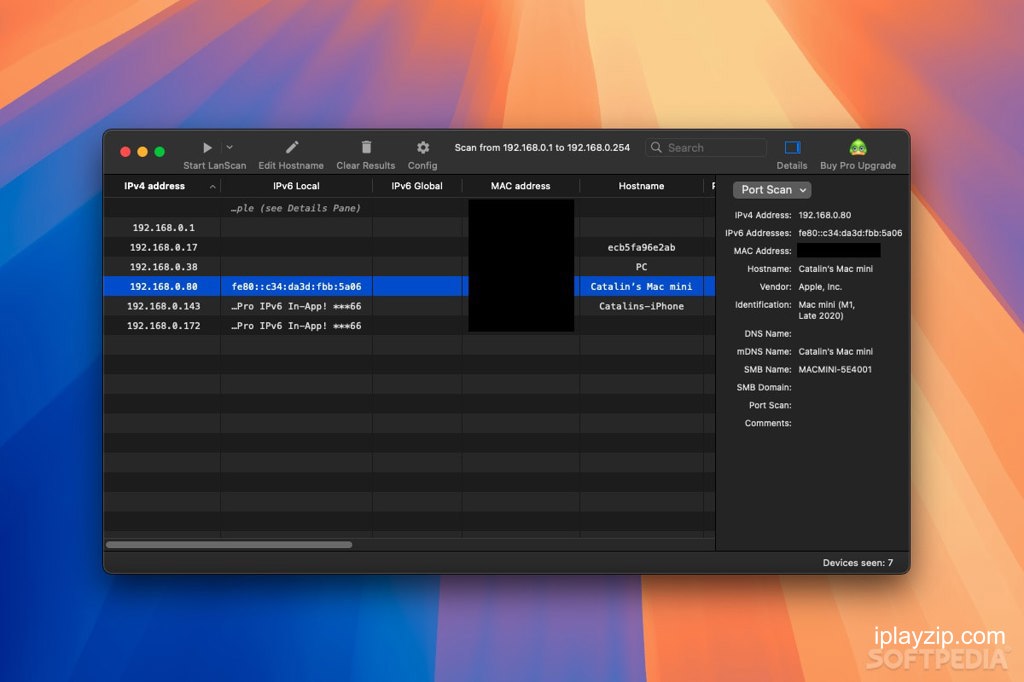Click IPv6 In-App cell in 192.168.0.143 row
1024x682 pixels.
tap(296, 306)
